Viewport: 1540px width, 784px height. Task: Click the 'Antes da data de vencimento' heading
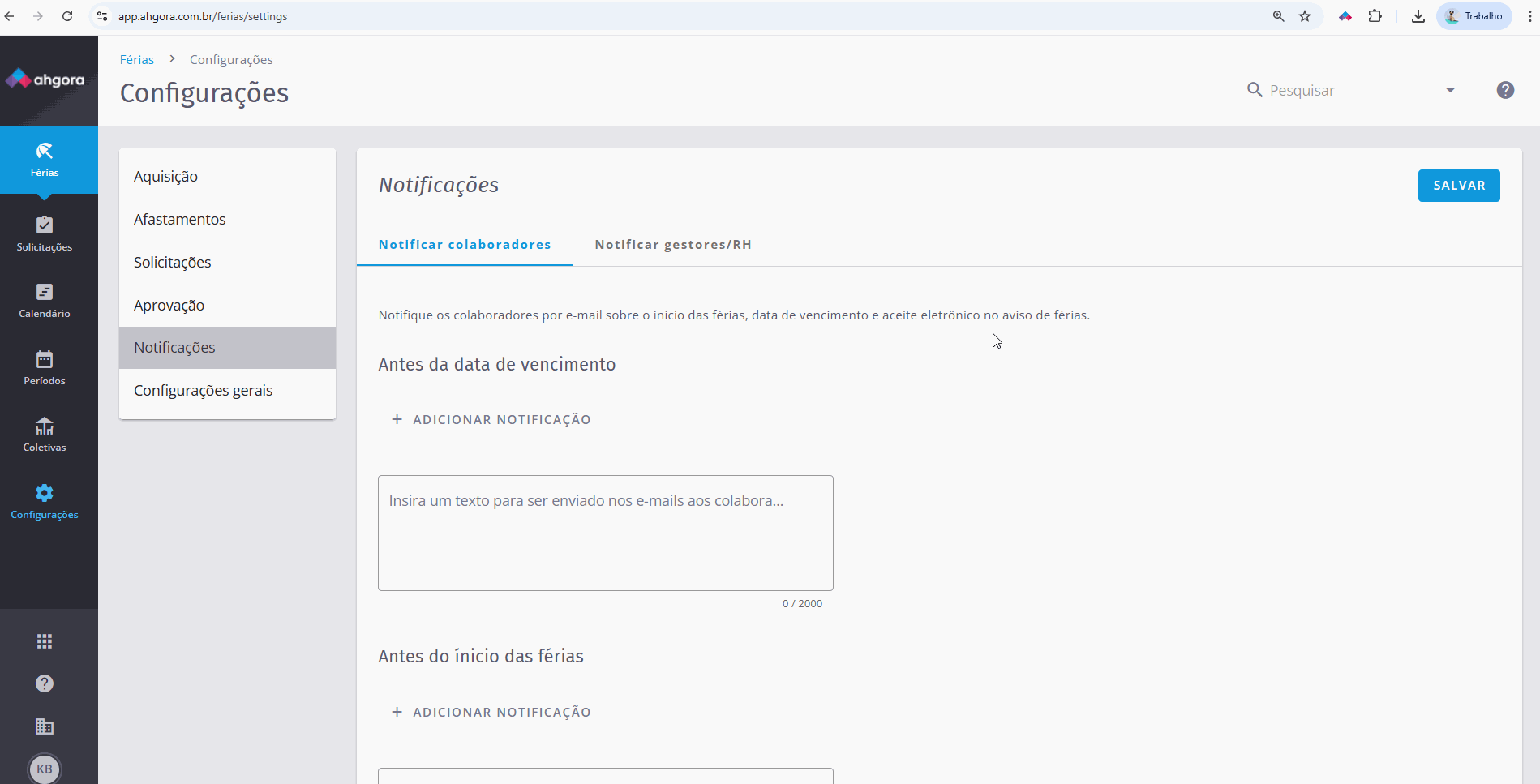497,364
